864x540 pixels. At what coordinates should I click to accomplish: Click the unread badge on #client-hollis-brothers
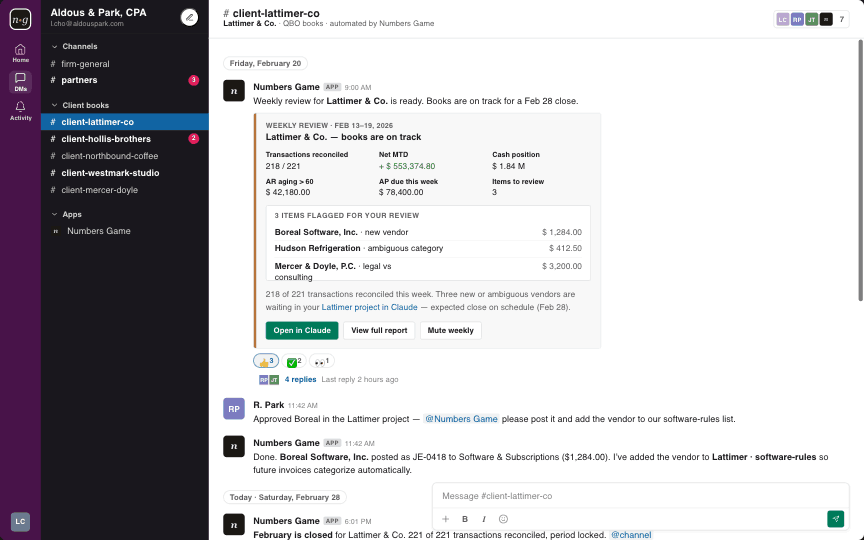(193, 139)
